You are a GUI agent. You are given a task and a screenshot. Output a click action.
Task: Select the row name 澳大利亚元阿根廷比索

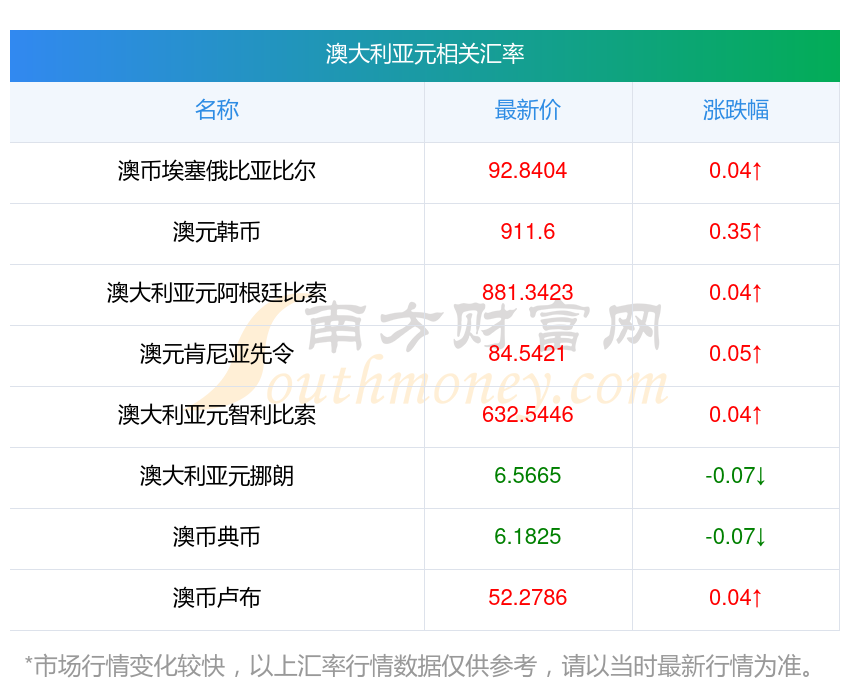(x=217, y=293)
